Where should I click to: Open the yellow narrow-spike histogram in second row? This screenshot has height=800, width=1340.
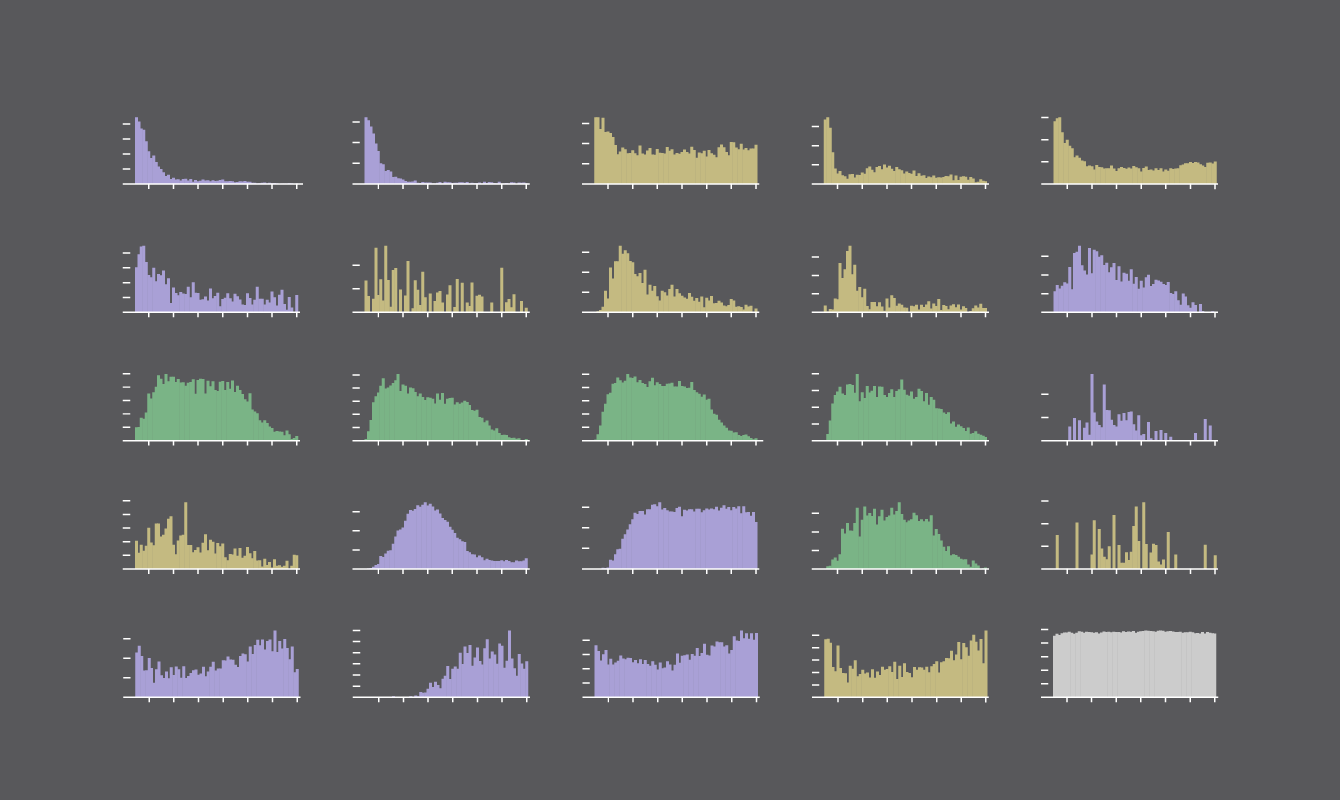coord(904,280)
